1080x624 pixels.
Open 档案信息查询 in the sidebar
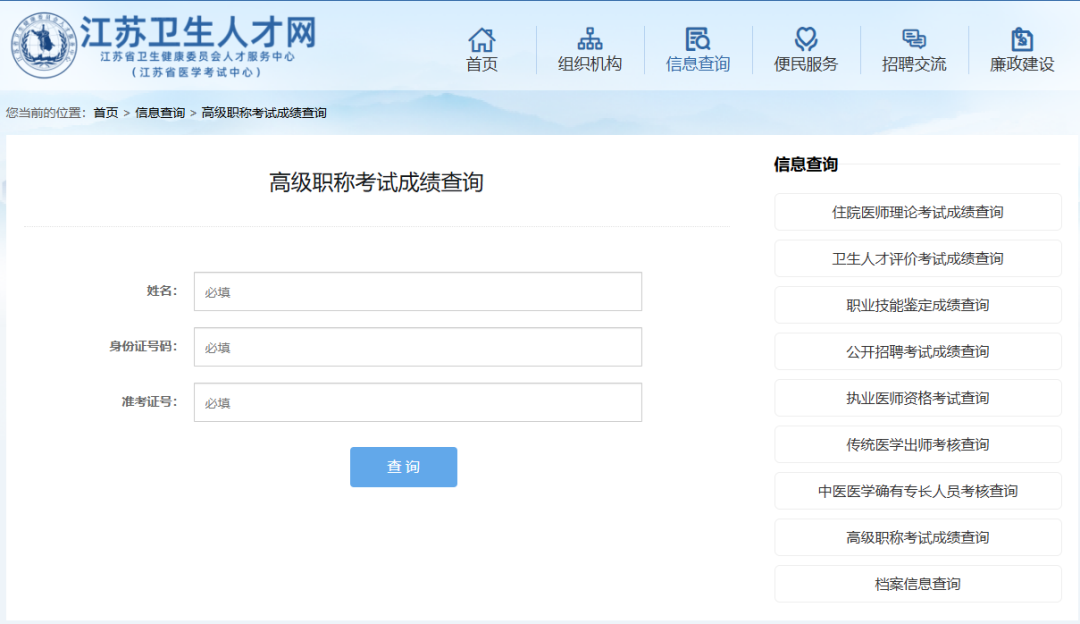point(917,584)
